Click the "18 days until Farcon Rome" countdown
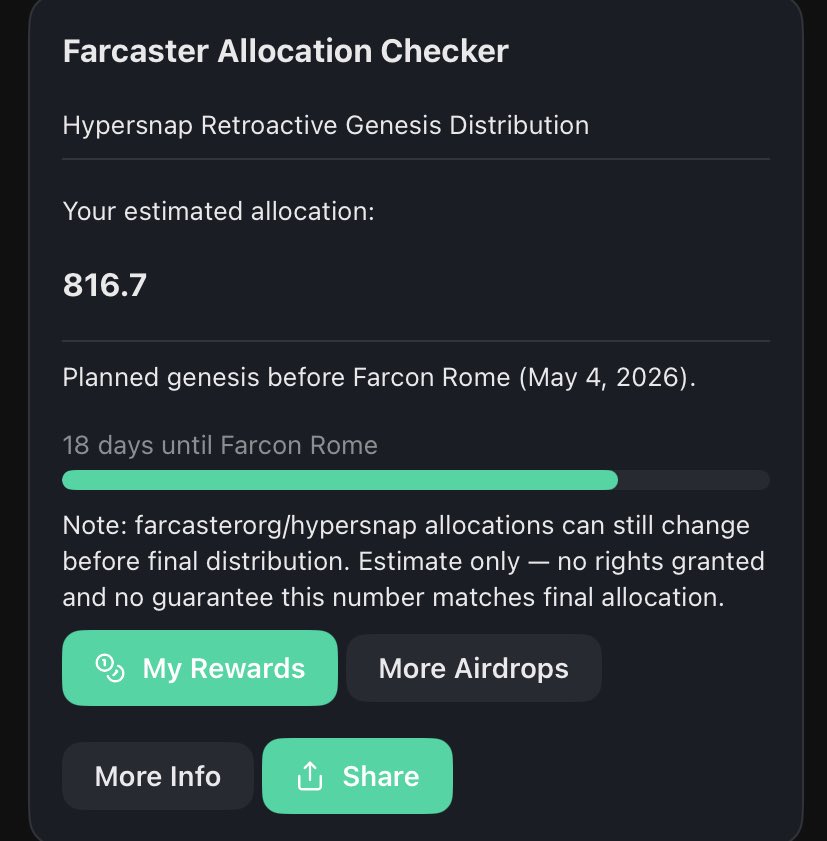Viewport: 827px width, 841px height. point(220,445)
